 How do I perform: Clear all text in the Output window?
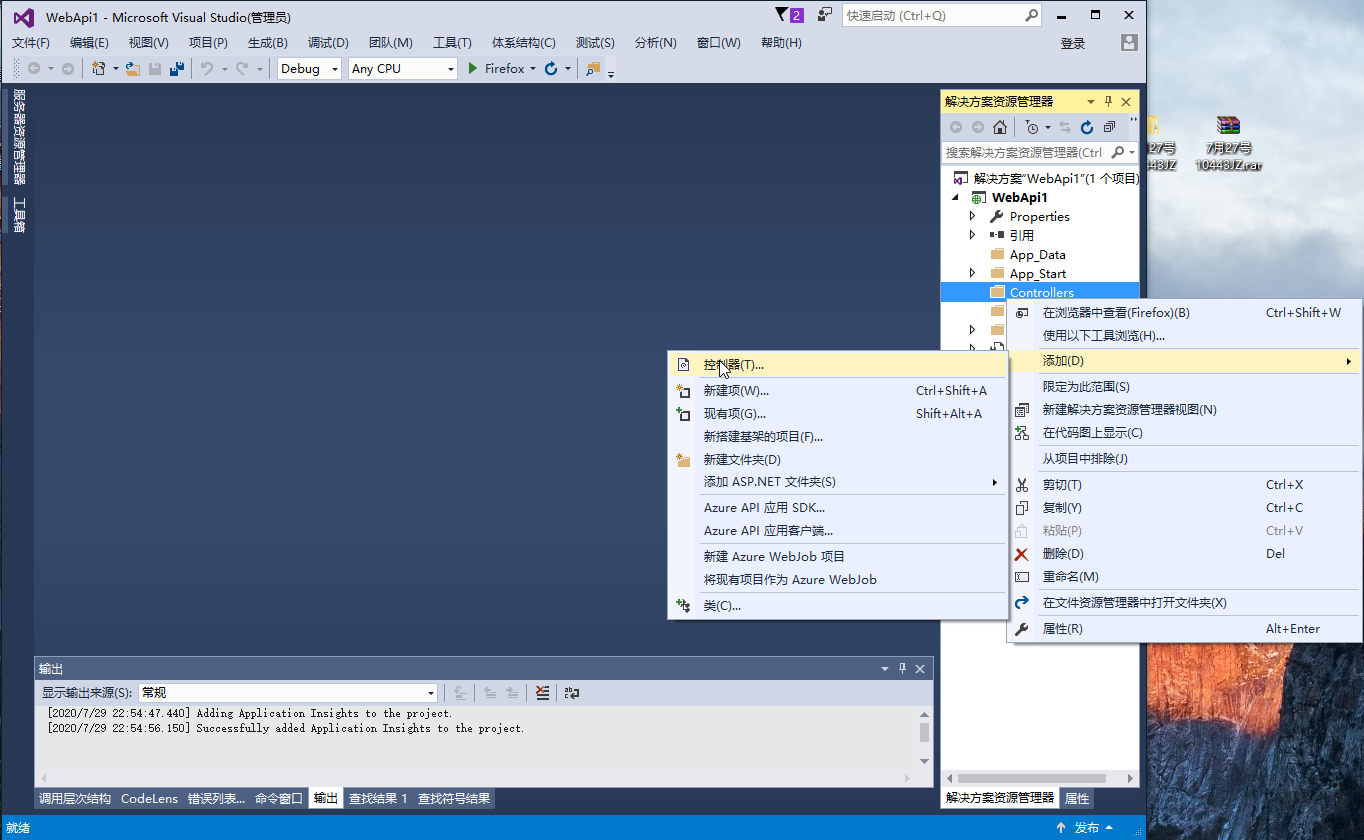[x=542, y=692]
